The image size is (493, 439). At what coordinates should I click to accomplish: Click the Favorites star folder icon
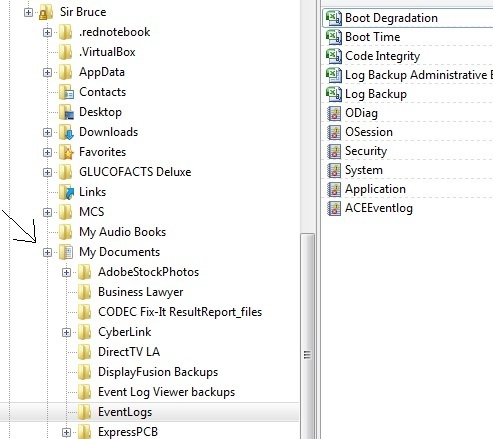(x=66, y=152)
